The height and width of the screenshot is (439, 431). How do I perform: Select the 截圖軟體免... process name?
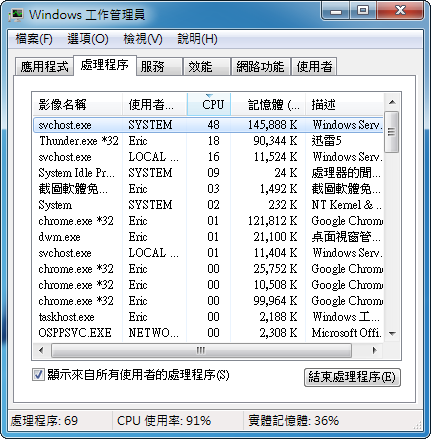(x=73, y=189)
